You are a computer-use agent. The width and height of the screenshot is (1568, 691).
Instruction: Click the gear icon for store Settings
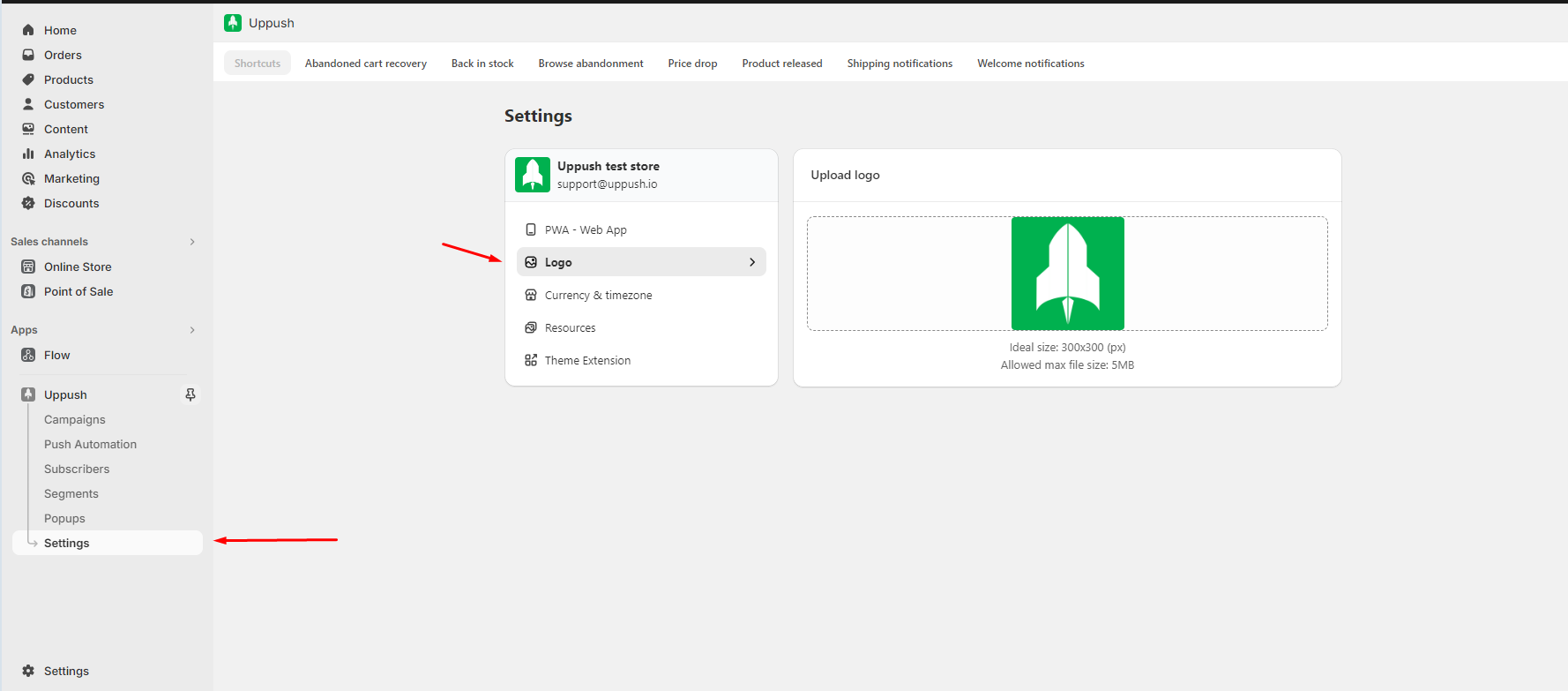tap(28, 671)
